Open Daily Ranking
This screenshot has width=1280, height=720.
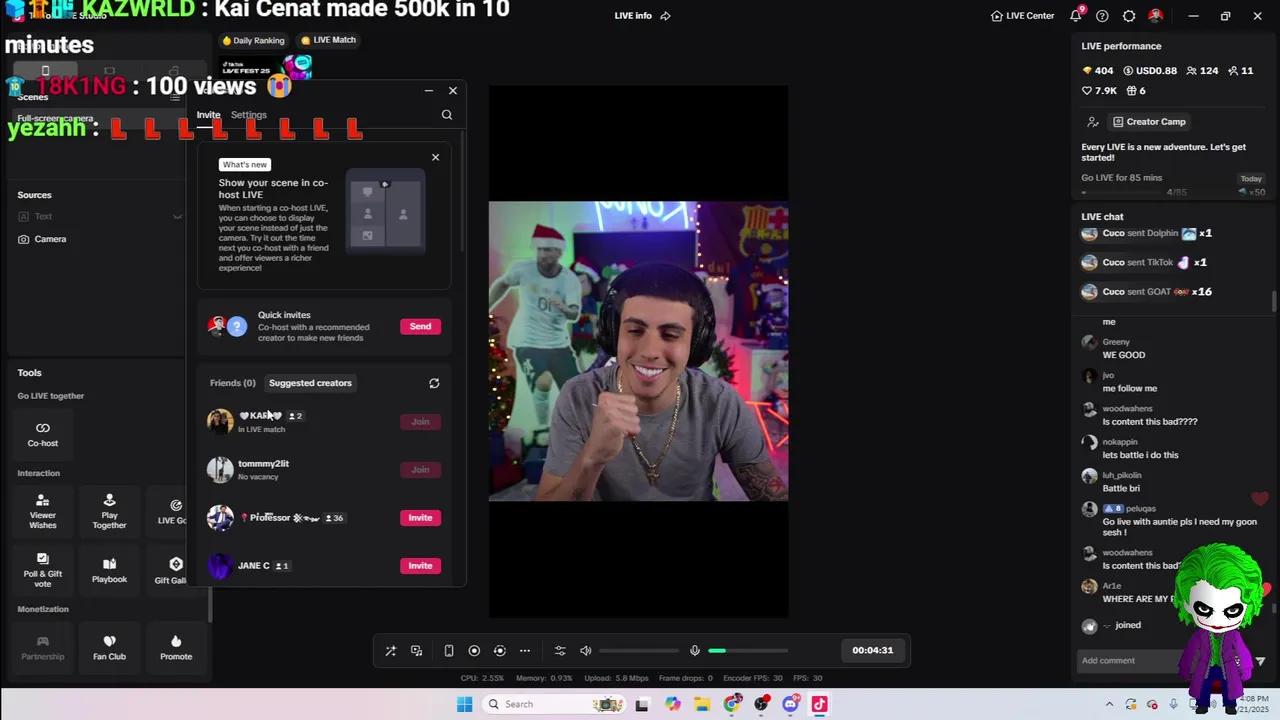tap(254, 40)
